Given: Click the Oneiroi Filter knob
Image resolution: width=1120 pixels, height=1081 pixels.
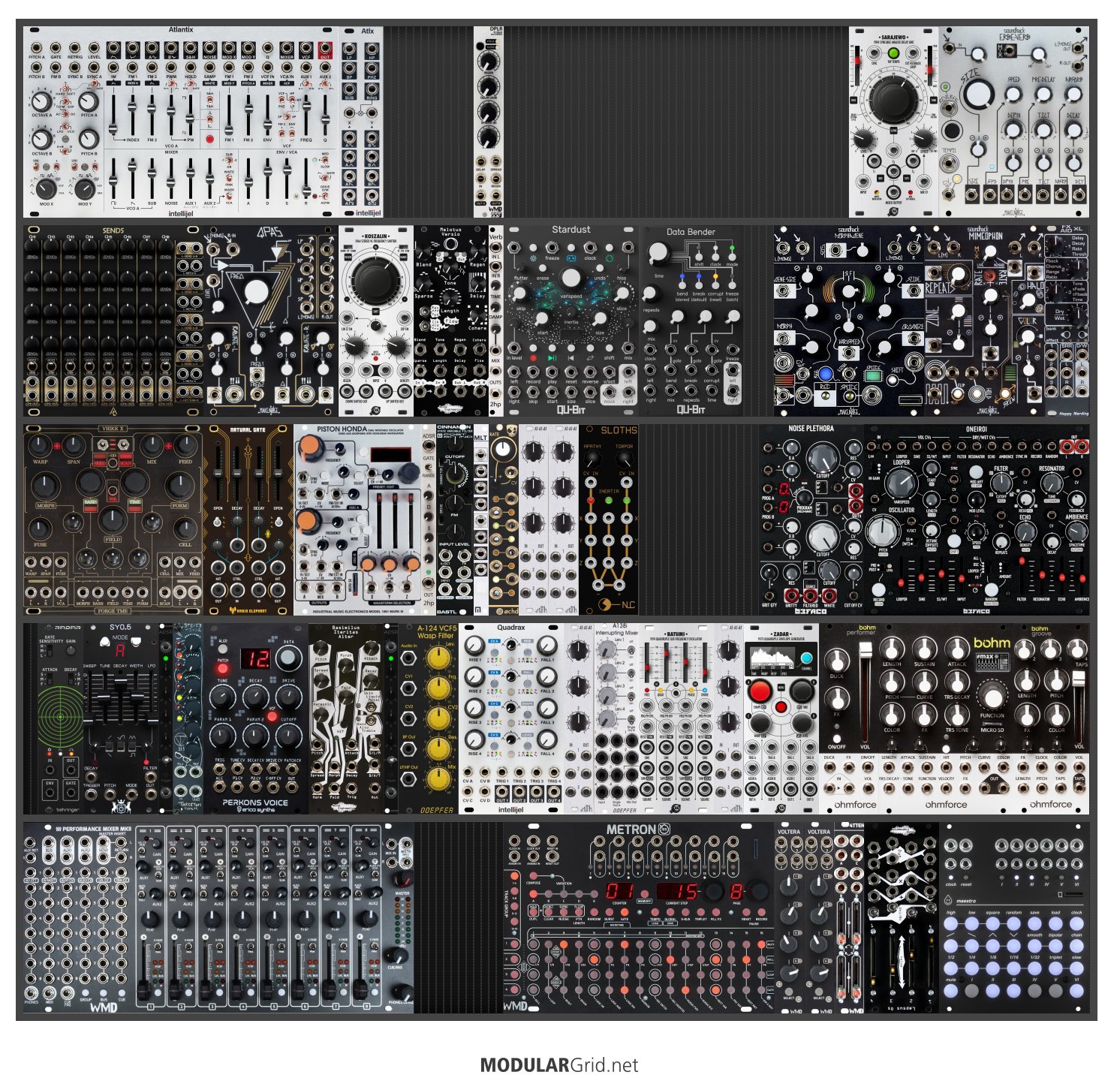Looking at the screenshot, I should point(1001,483).
